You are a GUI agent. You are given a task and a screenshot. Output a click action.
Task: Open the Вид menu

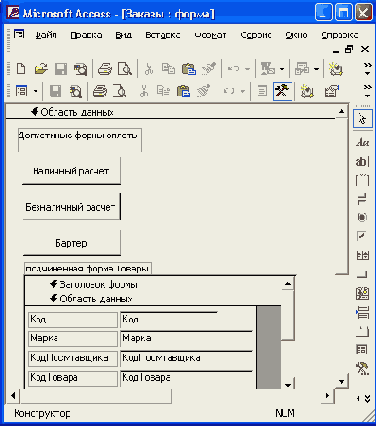point(123,35)
